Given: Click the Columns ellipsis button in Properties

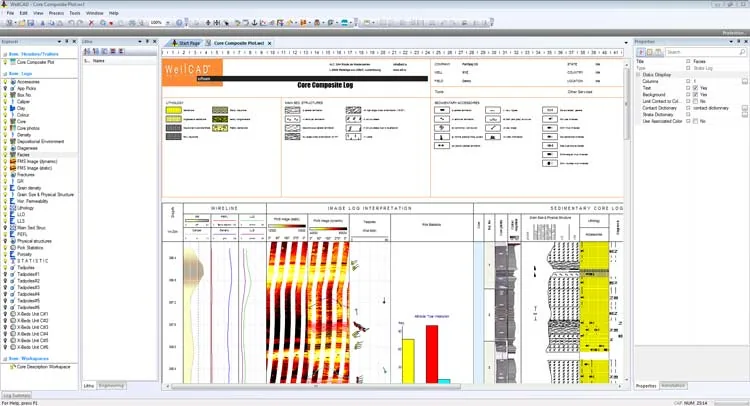Looking at the screenshot, I should 745,81.
